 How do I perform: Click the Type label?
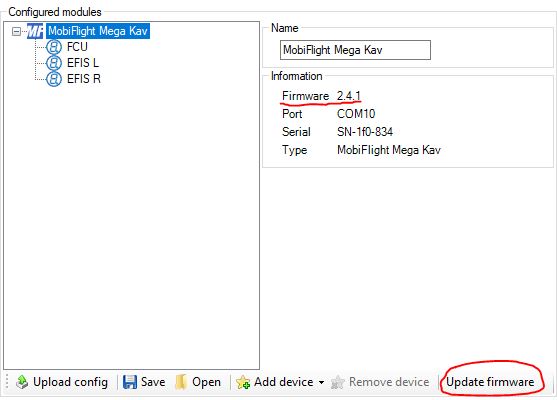pyautogui.click(x=294, y=150)
